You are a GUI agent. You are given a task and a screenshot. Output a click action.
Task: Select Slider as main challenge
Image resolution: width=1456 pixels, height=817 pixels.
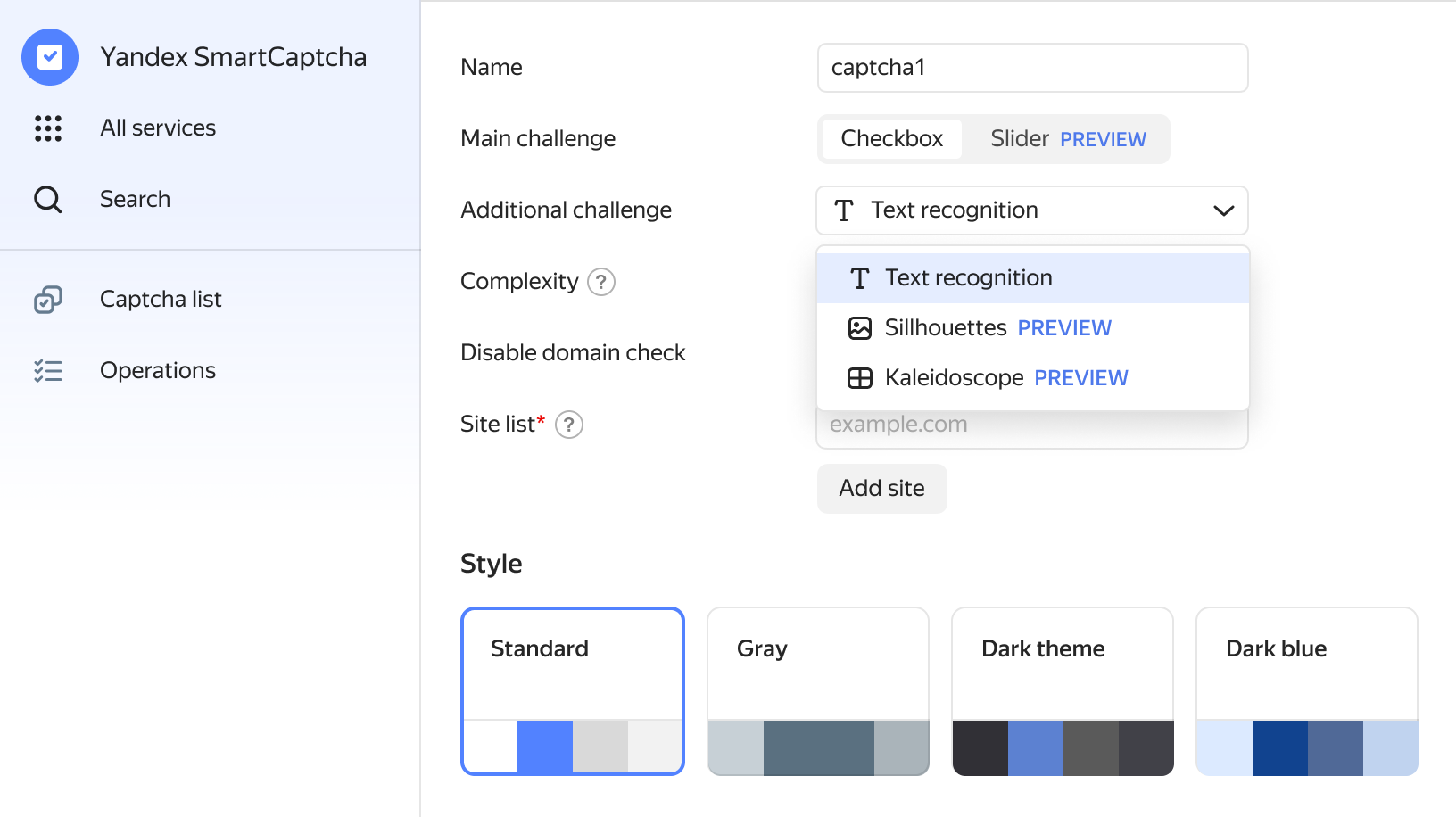click(x=1068, y=139)
